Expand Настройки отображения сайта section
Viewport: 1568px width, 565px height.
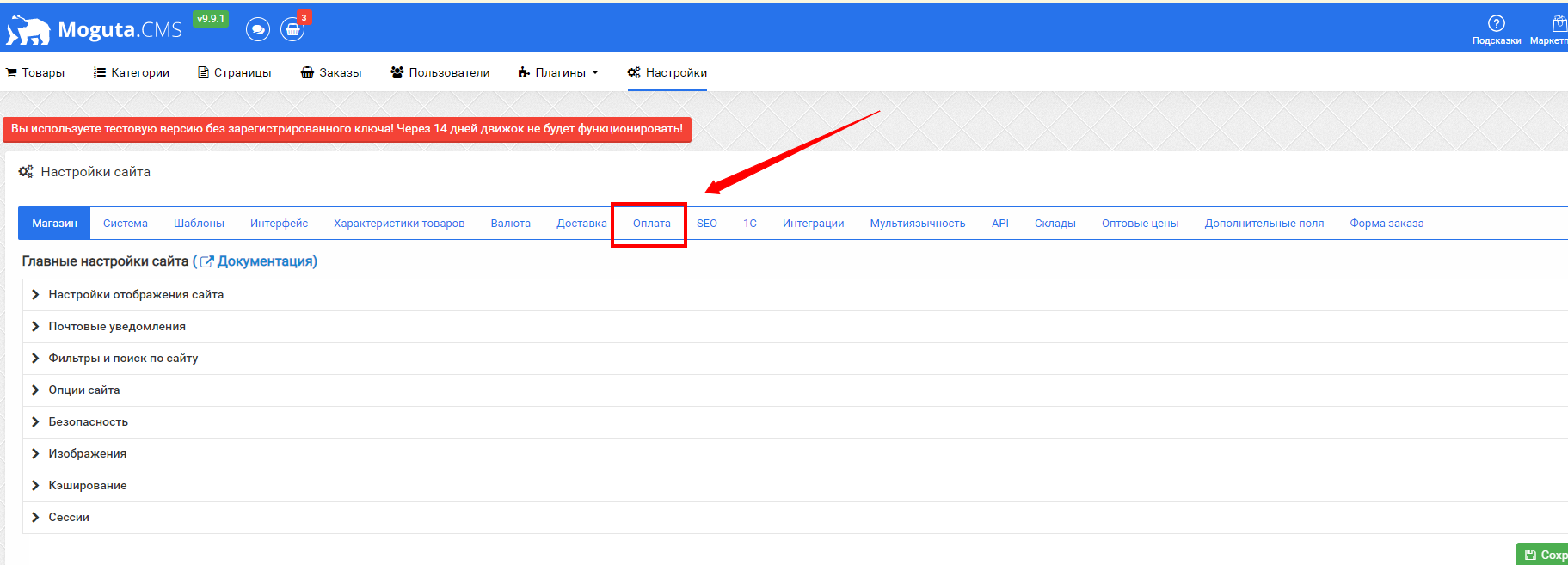(x=136, y=294)
